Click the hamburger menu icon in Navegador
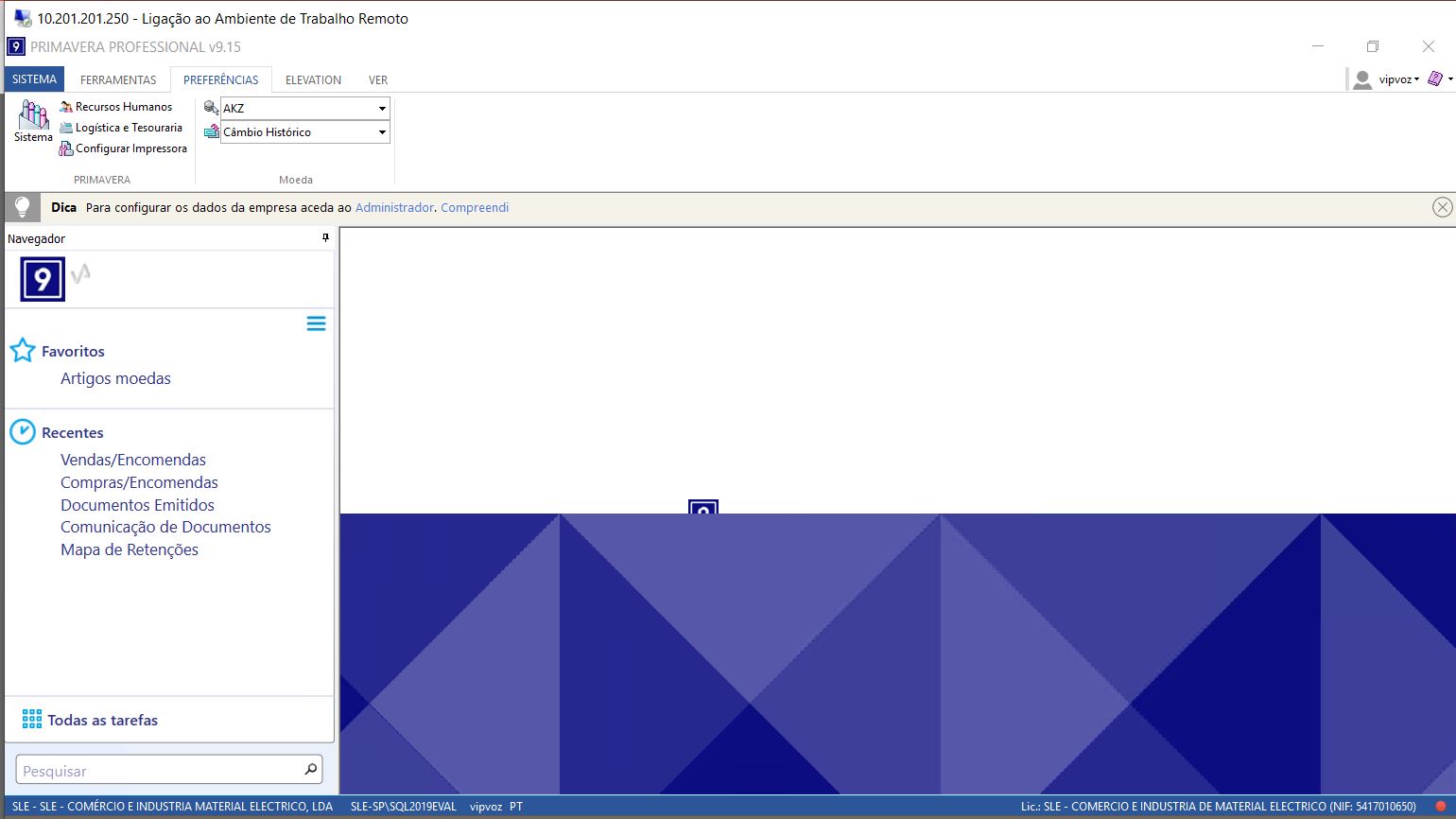Image resolution: width=1456 pixels, height=819 pixels. click(316, 323)
